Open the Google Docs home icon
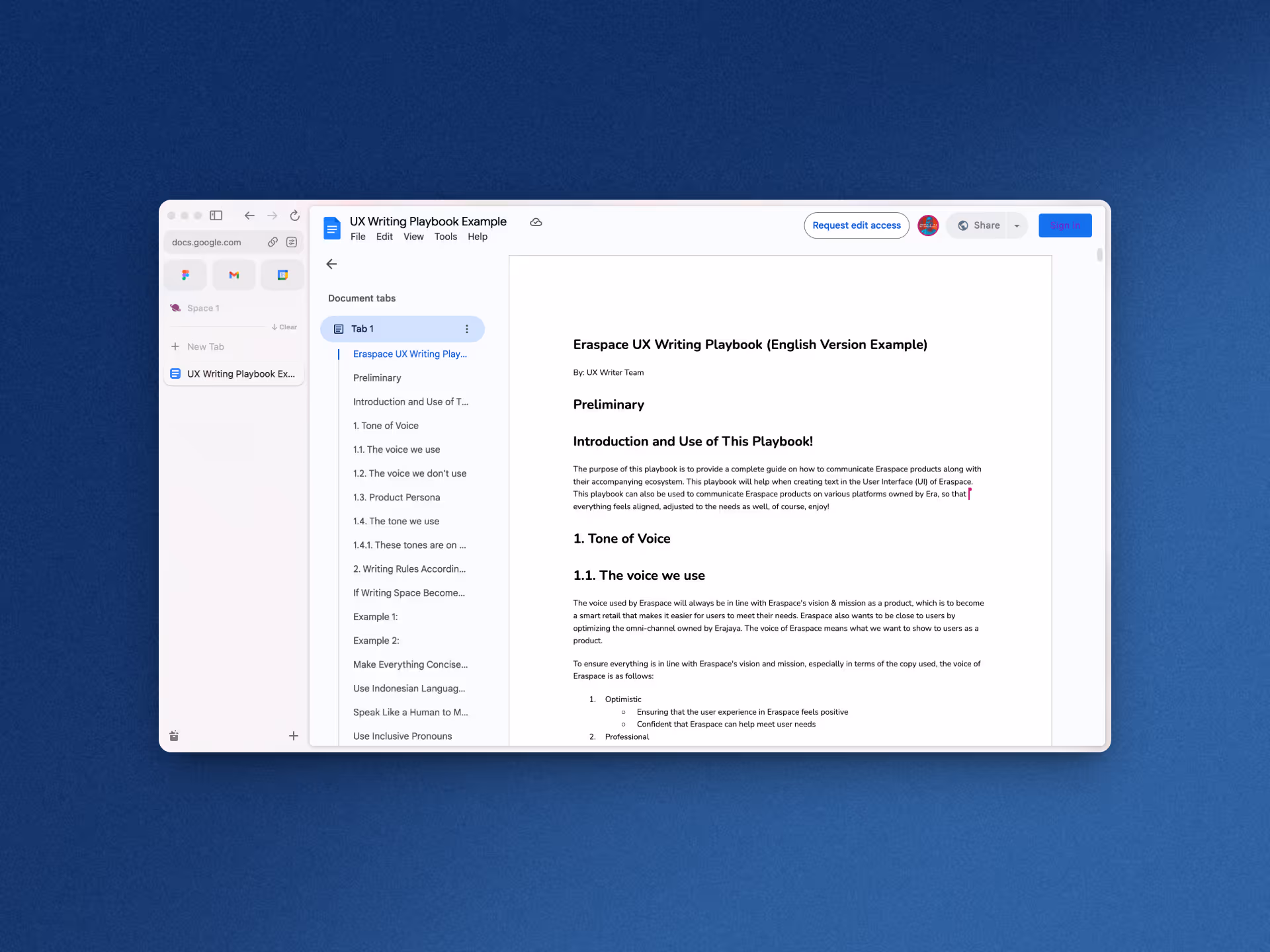Image resolution: width=1270 pixels, height=952 pixels. click(x=332, y=228)
